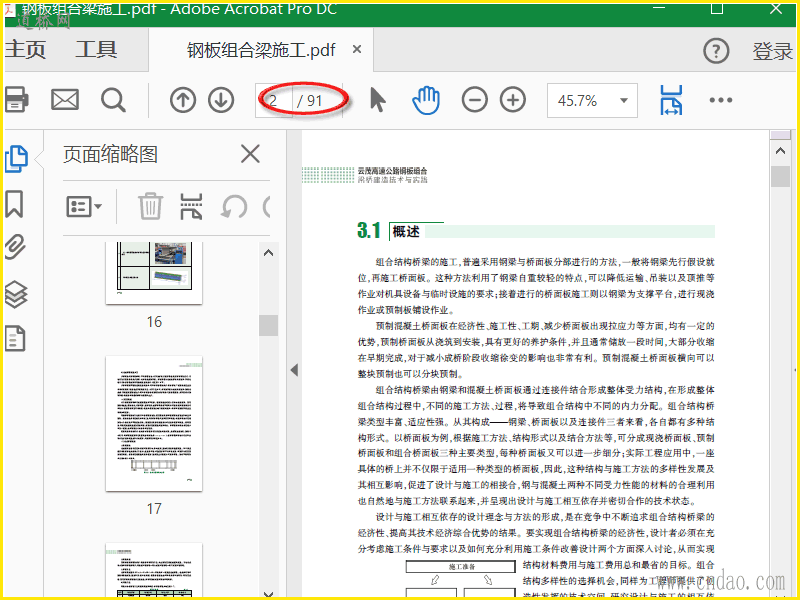Screen dimensions: 800x600
Task: Open the Help question mark icon
Action: [x=716, y=51]
